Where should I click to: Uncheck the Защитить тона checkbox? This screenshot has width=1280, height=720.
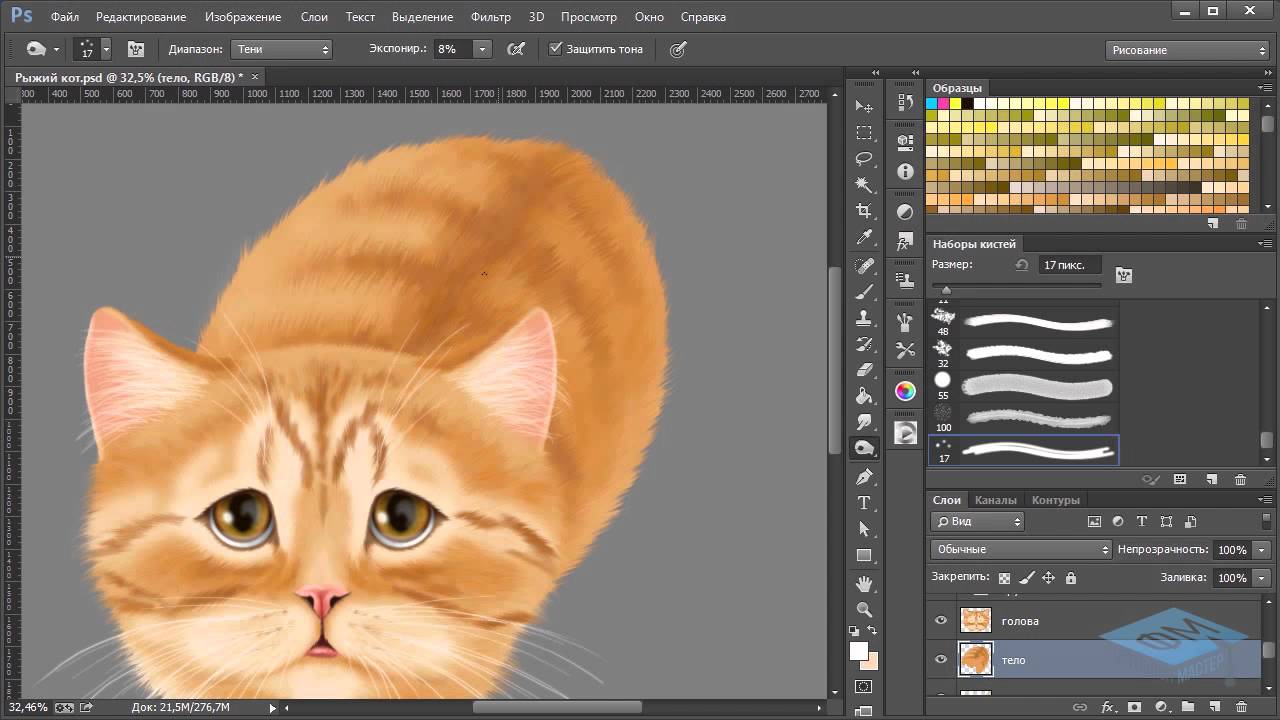(x=556, y=49)
